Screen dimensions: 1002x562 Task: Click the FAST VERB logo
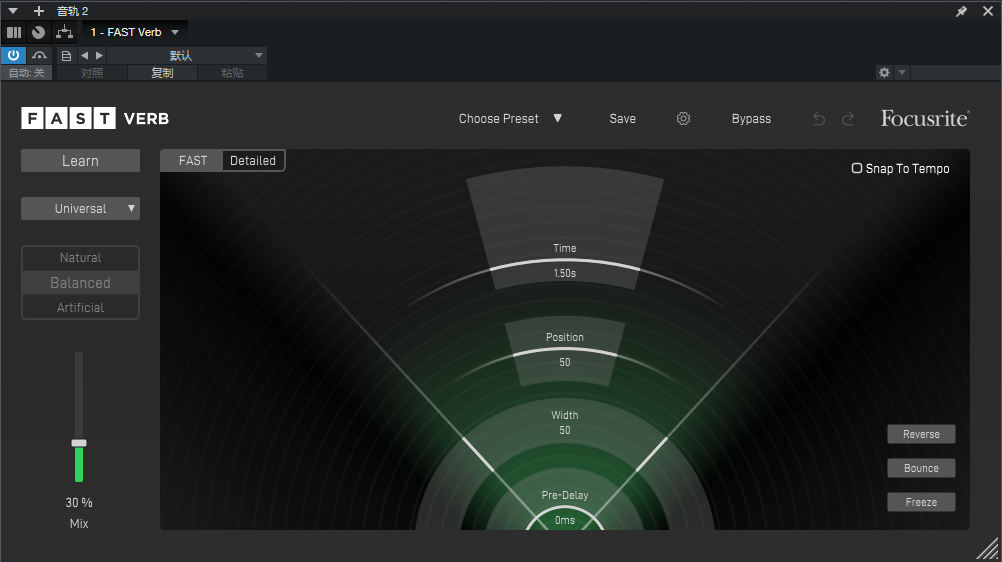tap(95, 118)
